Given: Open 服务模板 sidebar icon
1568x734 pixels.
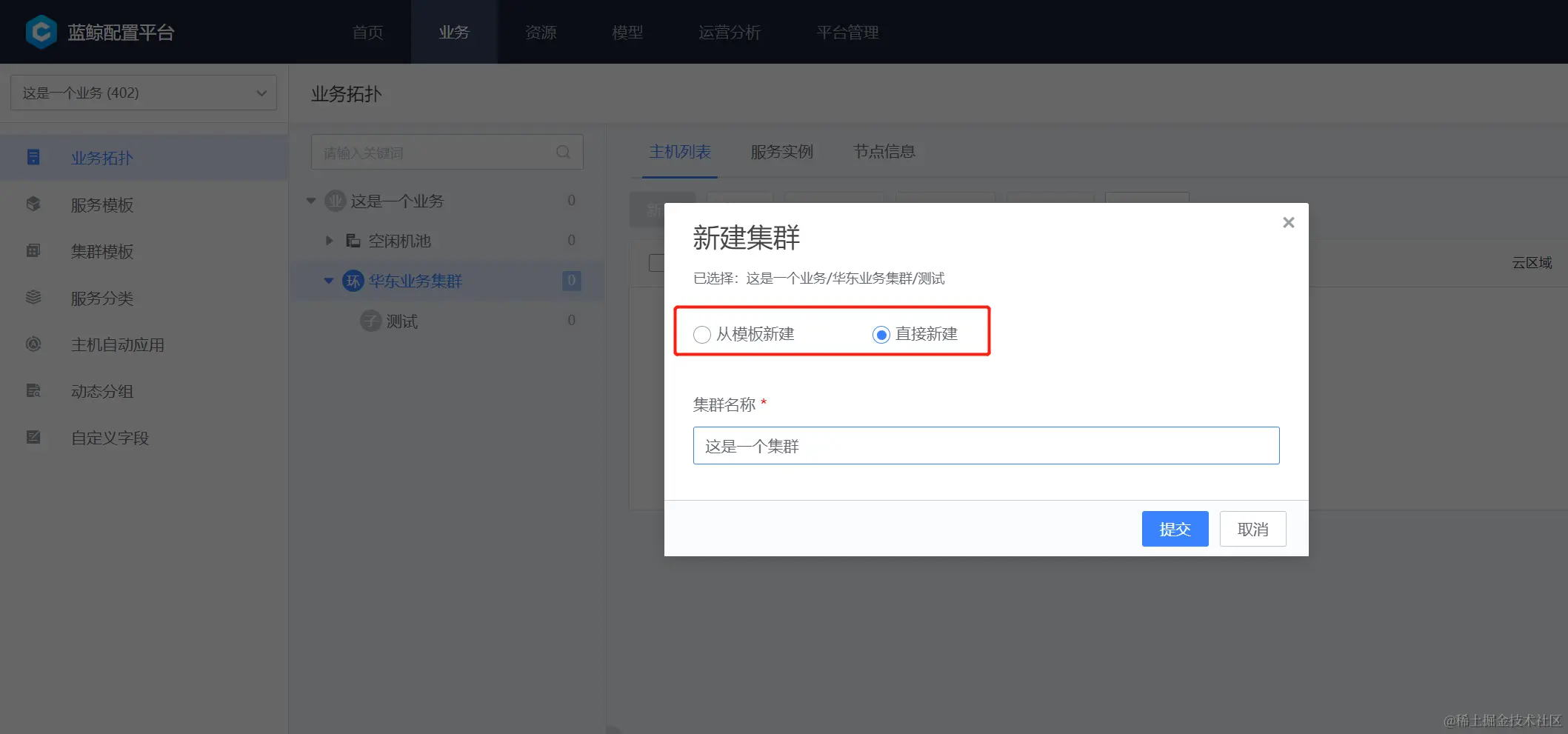Looking at the screenshot, I should 33,204.
